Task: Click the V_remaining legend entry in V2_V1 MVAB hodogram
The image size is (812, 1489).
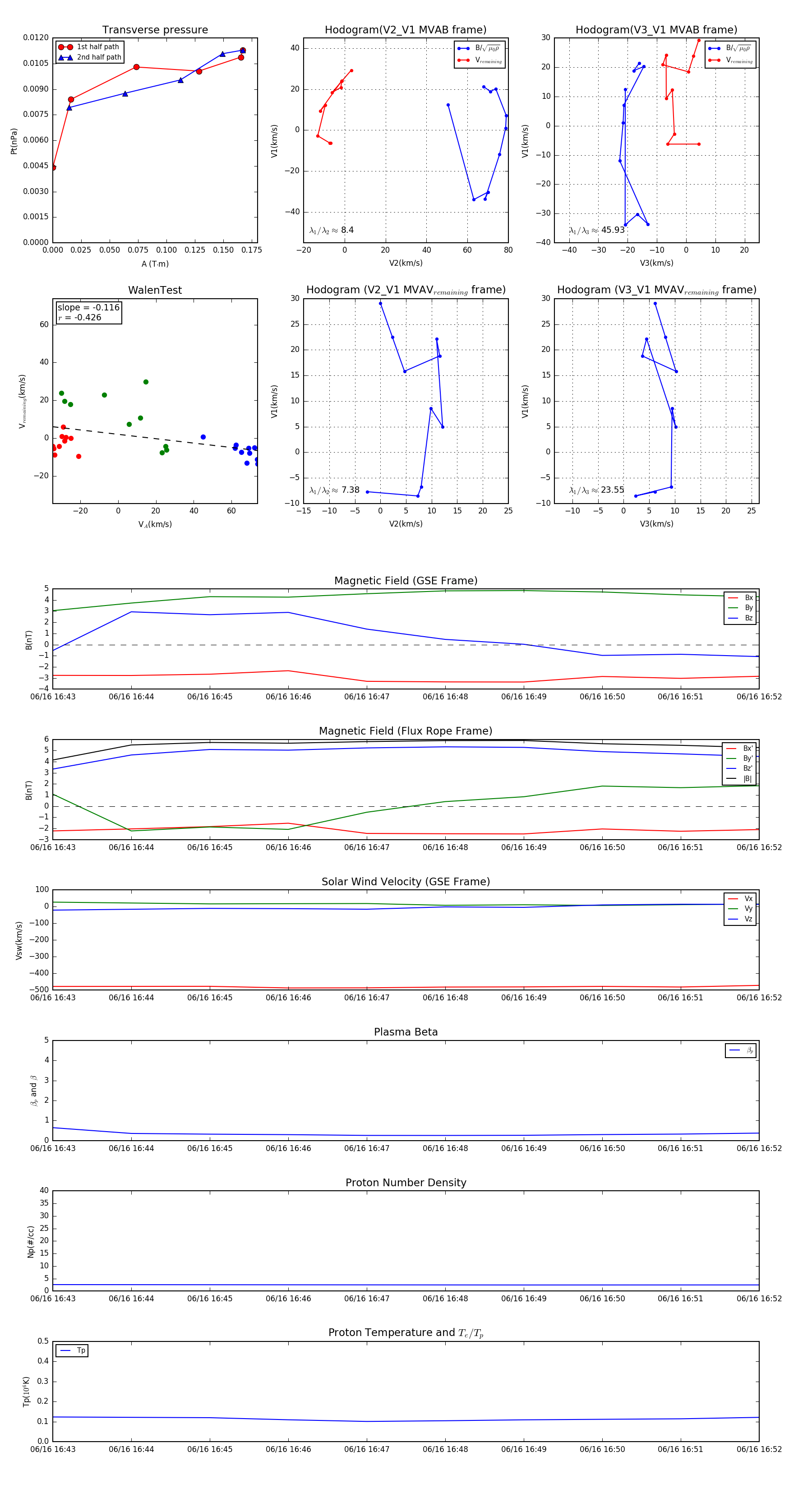Action: (480, 60)
